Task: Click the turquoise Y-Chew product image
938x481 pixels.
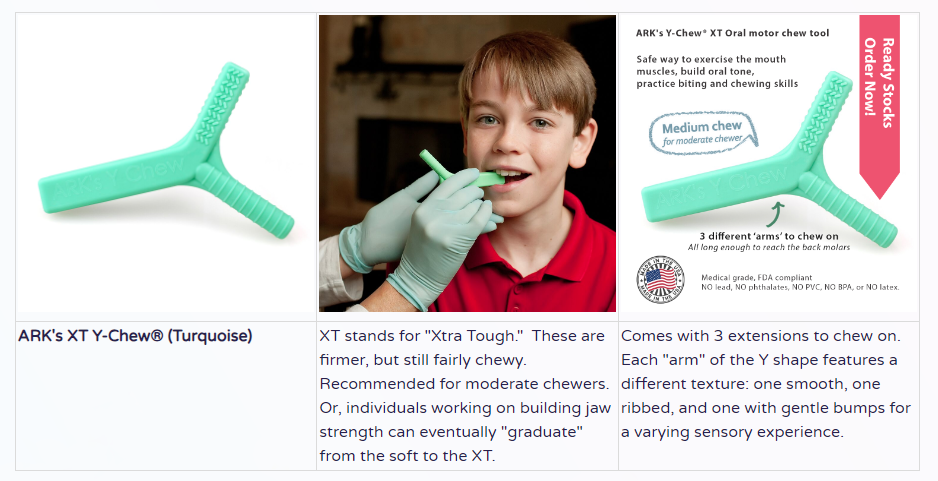Action: pyautogui.click(x=166, y=163)
